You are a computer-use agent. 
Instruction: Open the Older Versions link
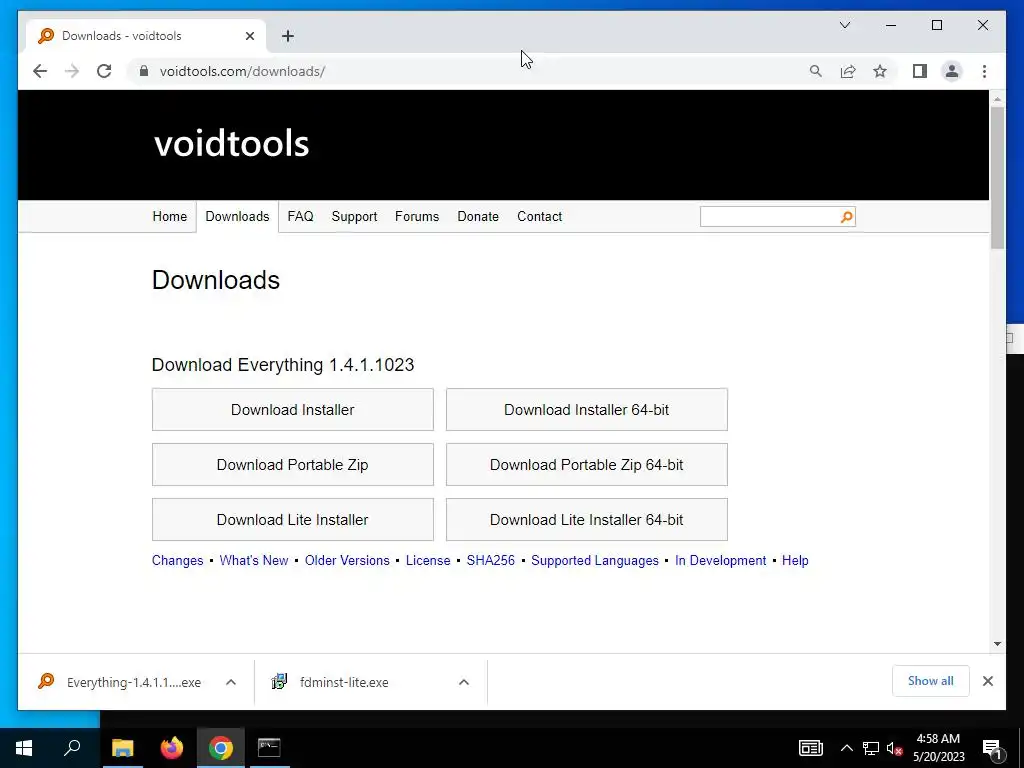(x=347, y=560)
